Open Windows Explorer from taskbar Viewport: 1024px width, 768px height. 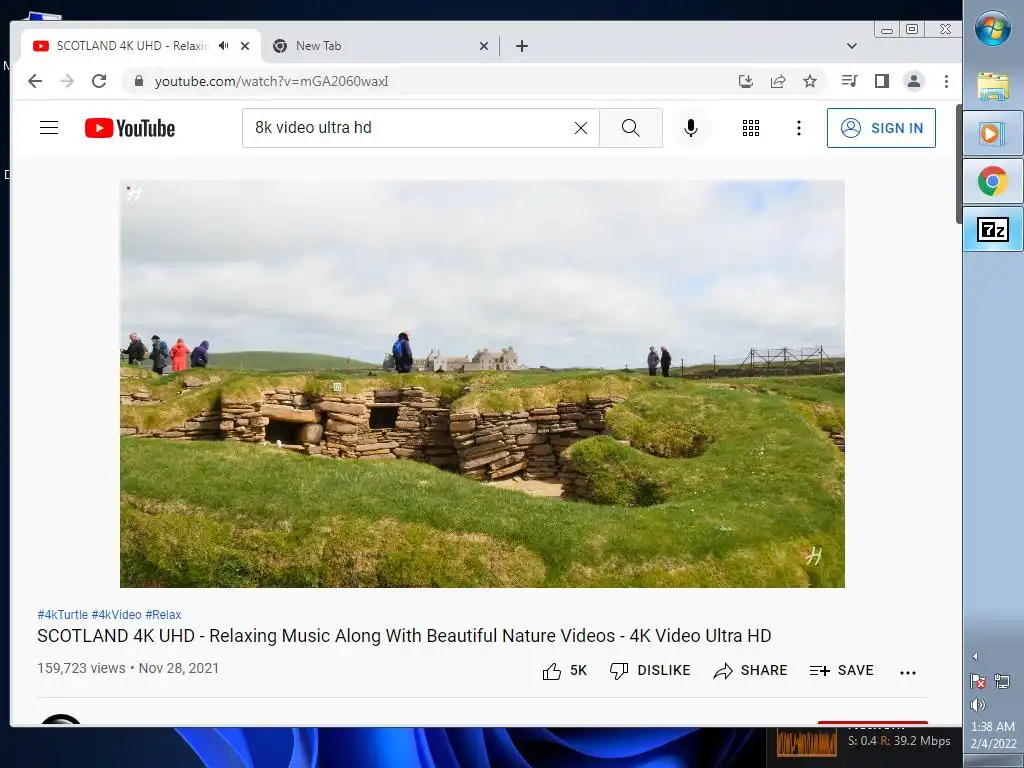pyautogui.click(x=993, y=86)
